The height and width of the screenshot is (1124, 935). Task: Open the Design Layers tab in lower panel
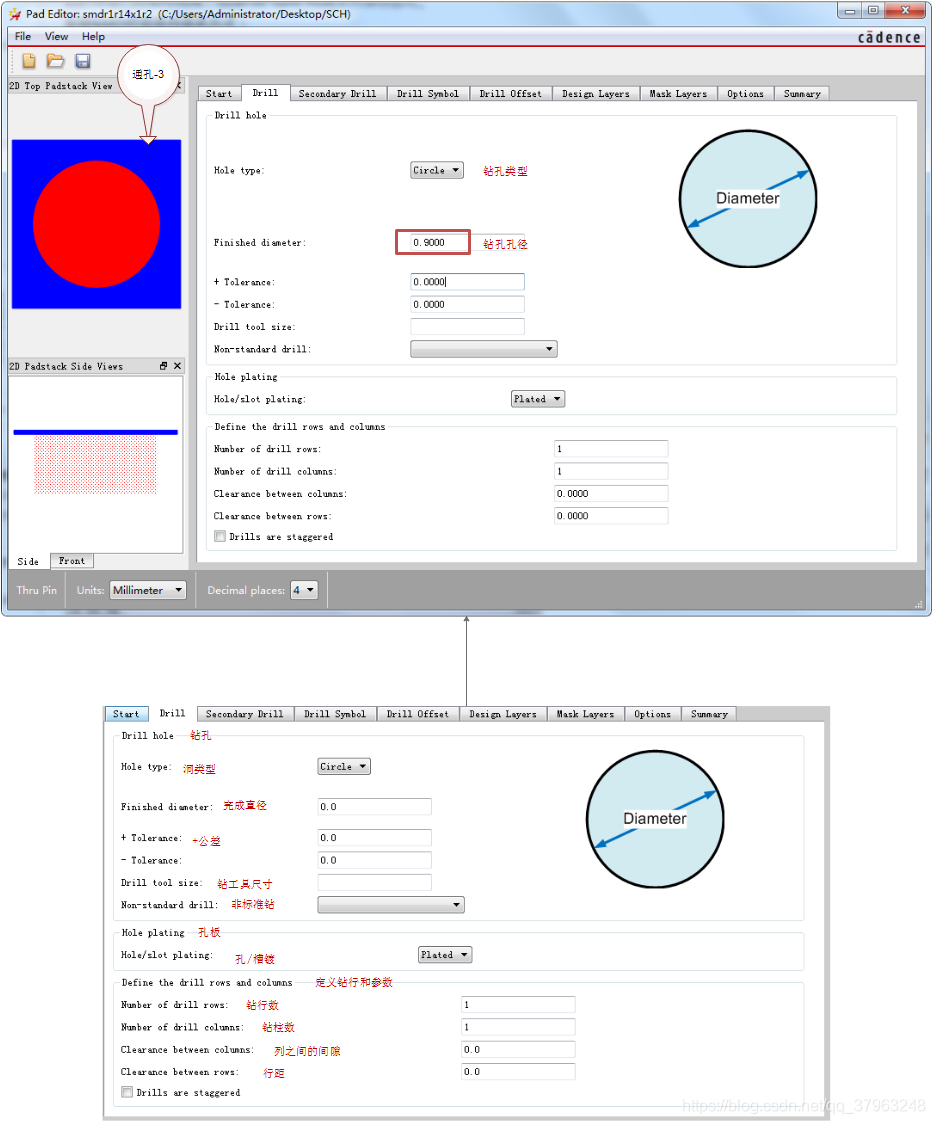coord(503,714)
